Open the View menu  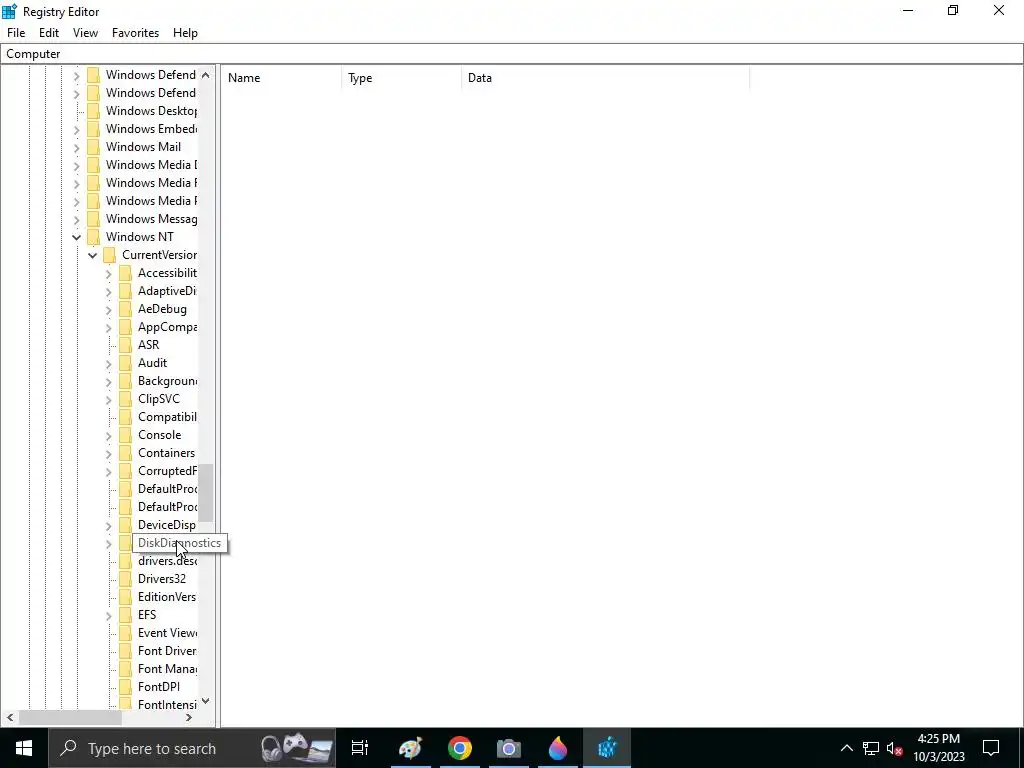(85, 33)
